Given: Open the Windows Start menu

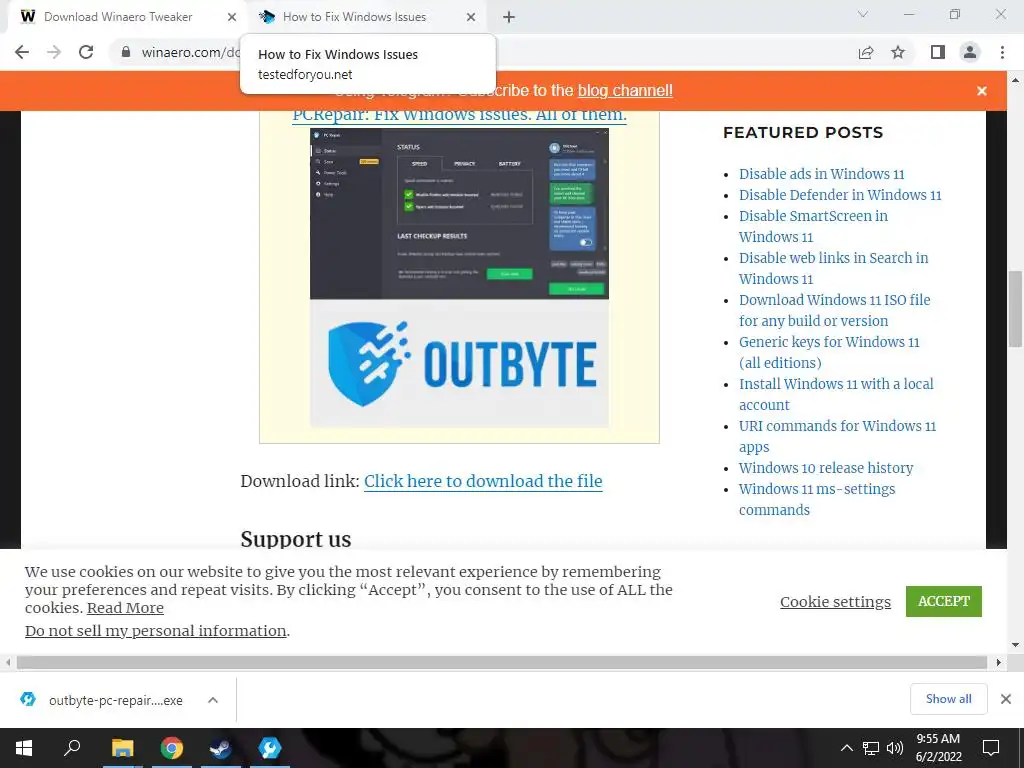Looking at the screenshot, I should [24, 748].
